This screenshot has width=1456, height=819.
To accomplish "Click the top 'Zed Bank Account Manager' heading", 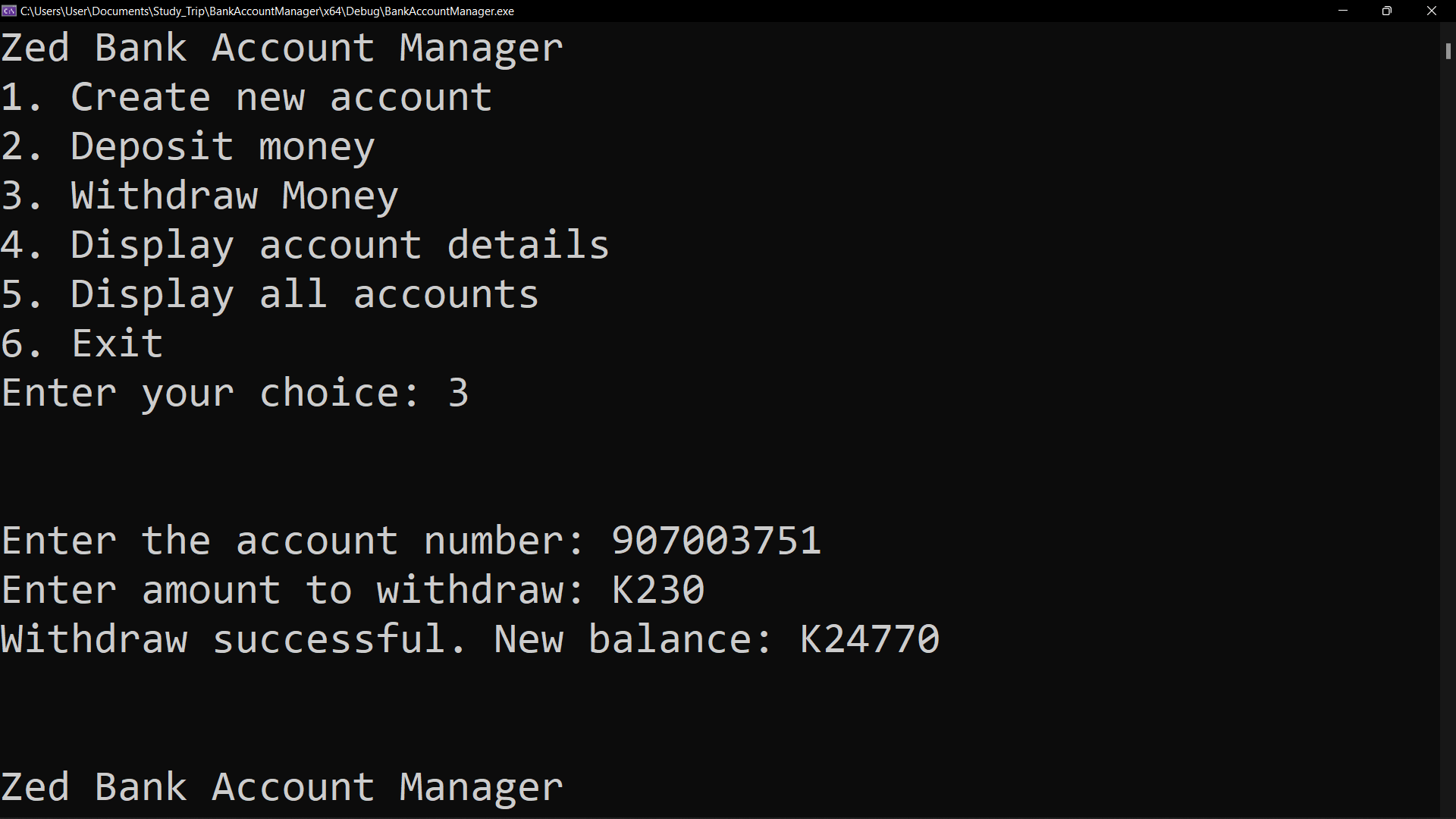I will [282, 48].
